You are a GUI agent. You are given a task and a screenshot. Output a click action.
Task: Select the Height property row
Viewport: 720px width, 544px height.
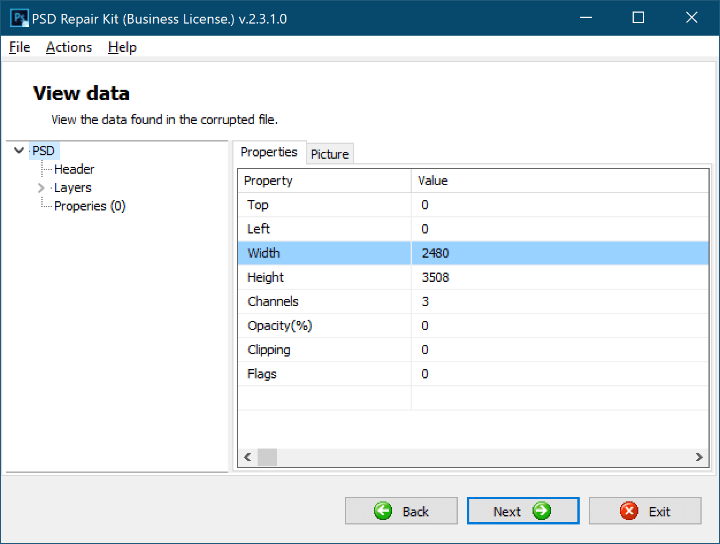[x=473, y=277]
